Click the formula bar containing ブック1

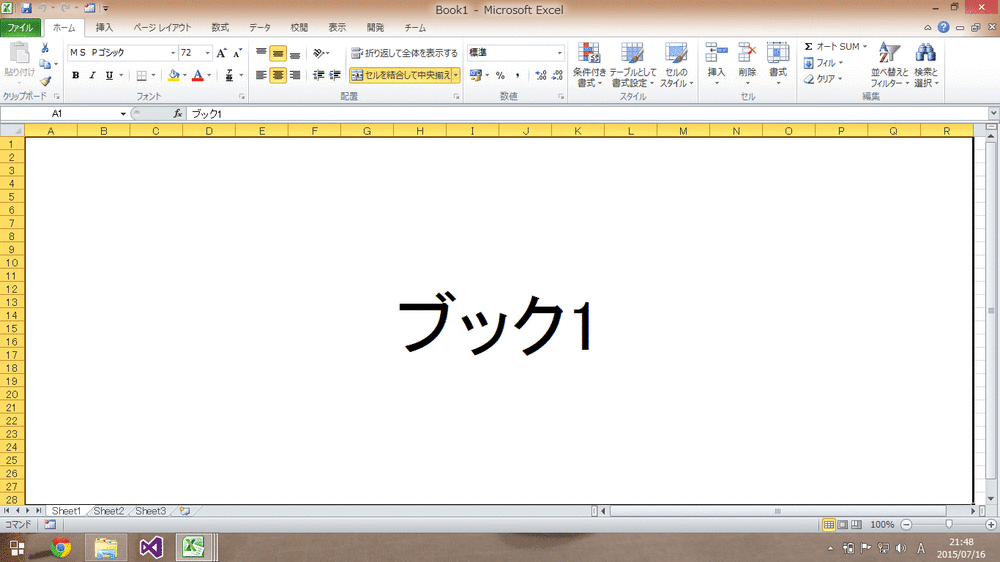click(587, 114)
